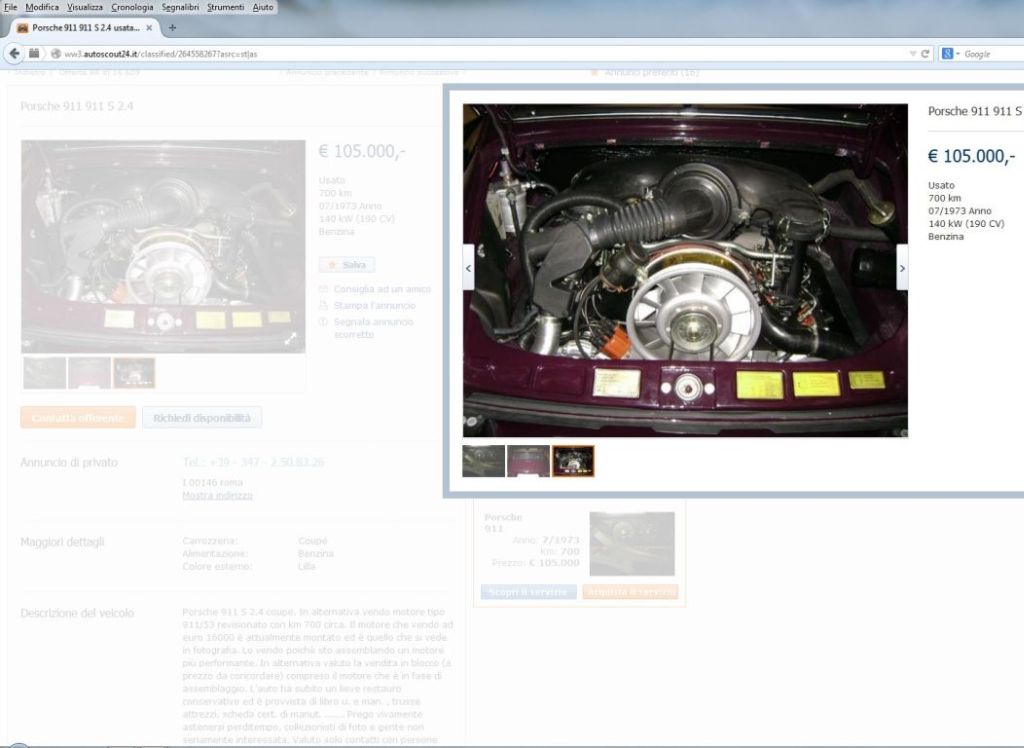Click the Descrizione del veicolo heading
The width and height of the screenshot is (1024, 748).
click(x=77, y=613)
